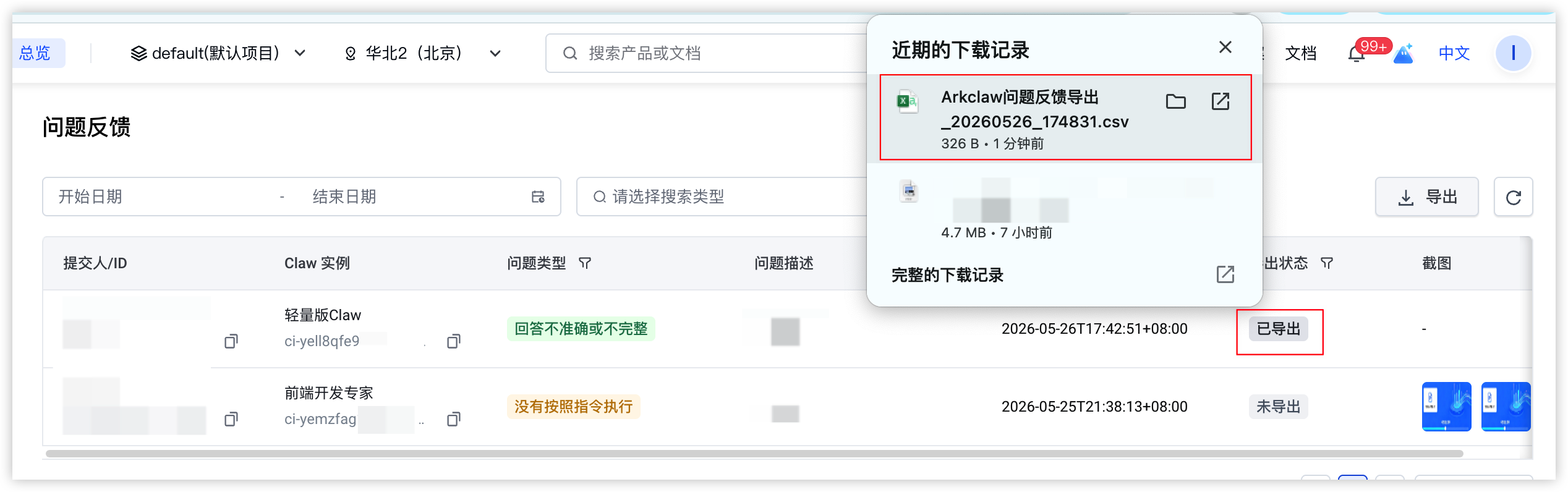The width and height of the screenshot is (1568, 492).
Task: Copy the ci-yemzfag instance ID
Action: [x=454, y=419]
